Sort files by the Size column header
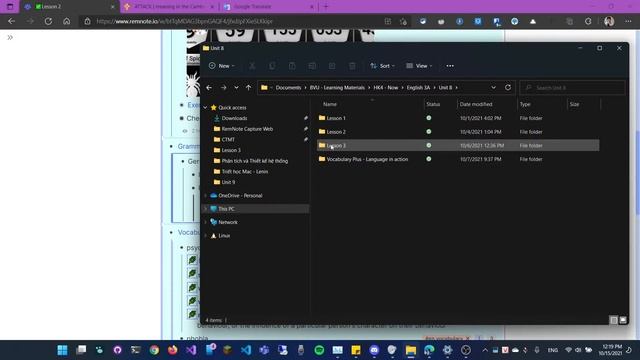 (x=574, y=104)
